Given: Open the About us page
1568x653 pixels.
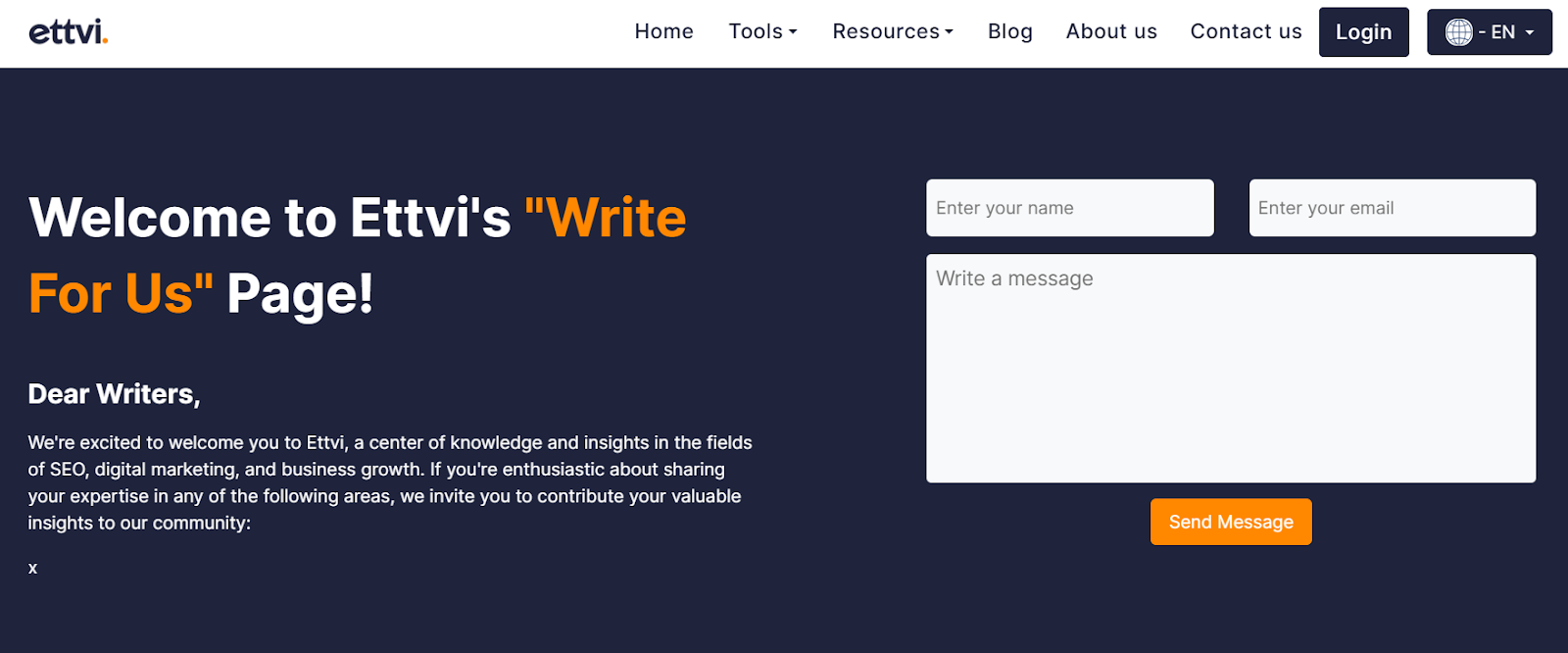Looking at the screenshot, I should (x=1111, y=31).
